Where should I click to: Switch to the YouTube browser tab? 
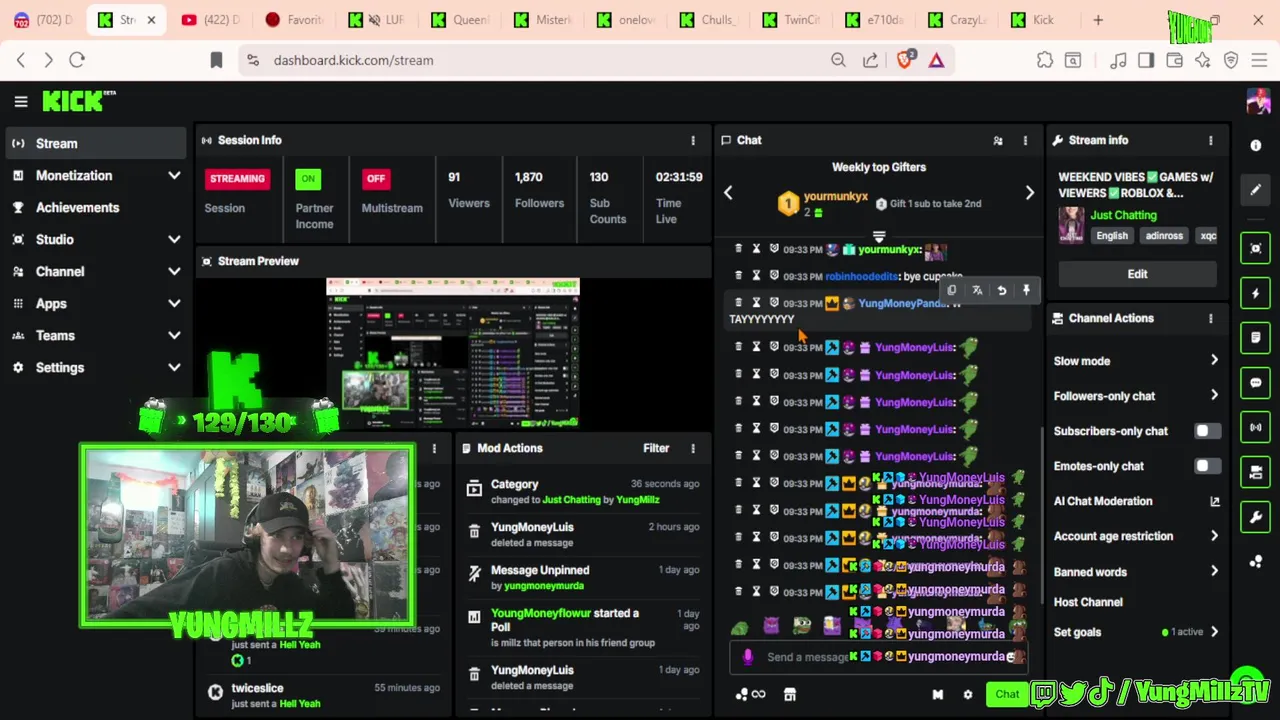coord(212,20)
